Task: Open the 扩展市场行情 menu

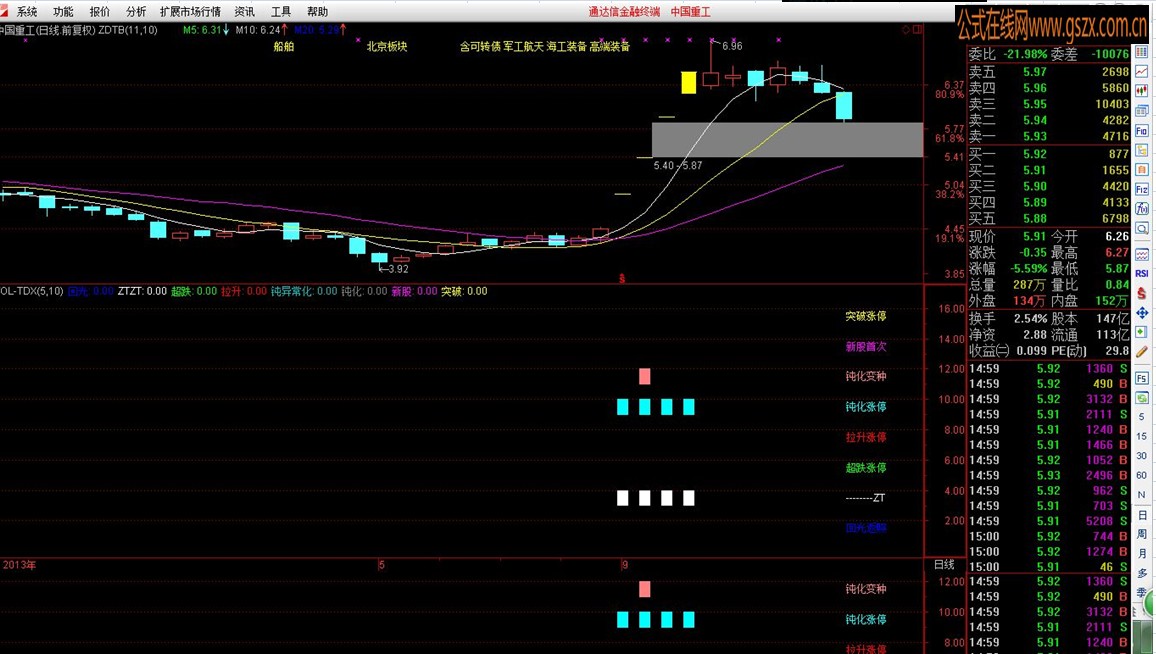Action: (190, 12)
